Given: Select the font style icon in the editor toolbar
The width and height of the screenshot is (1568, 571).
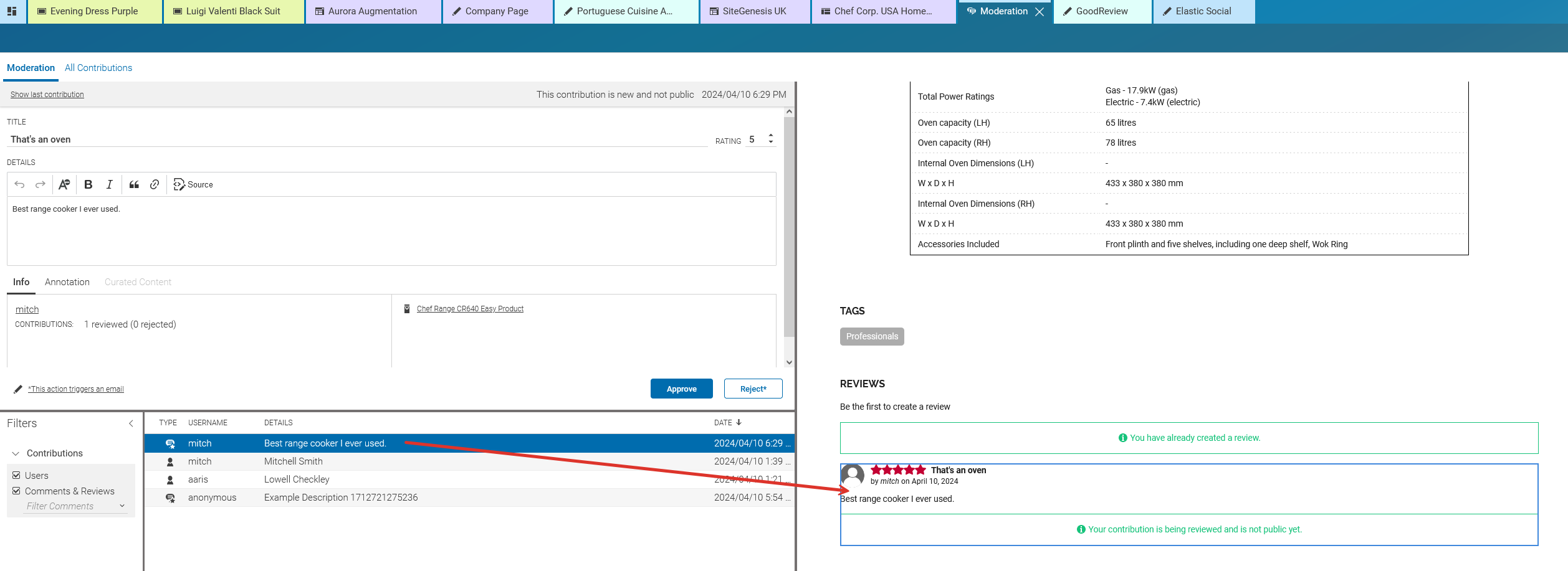Looking at the screenshot, I should pyautogui.click(x=64, y=184).
